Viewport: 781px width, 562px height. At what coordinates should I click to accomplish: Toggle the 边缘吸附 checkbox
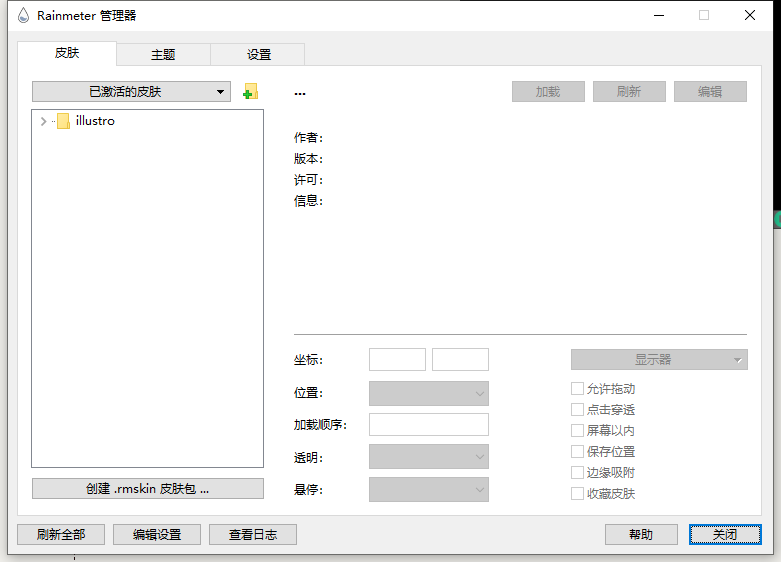pos(577,472)
